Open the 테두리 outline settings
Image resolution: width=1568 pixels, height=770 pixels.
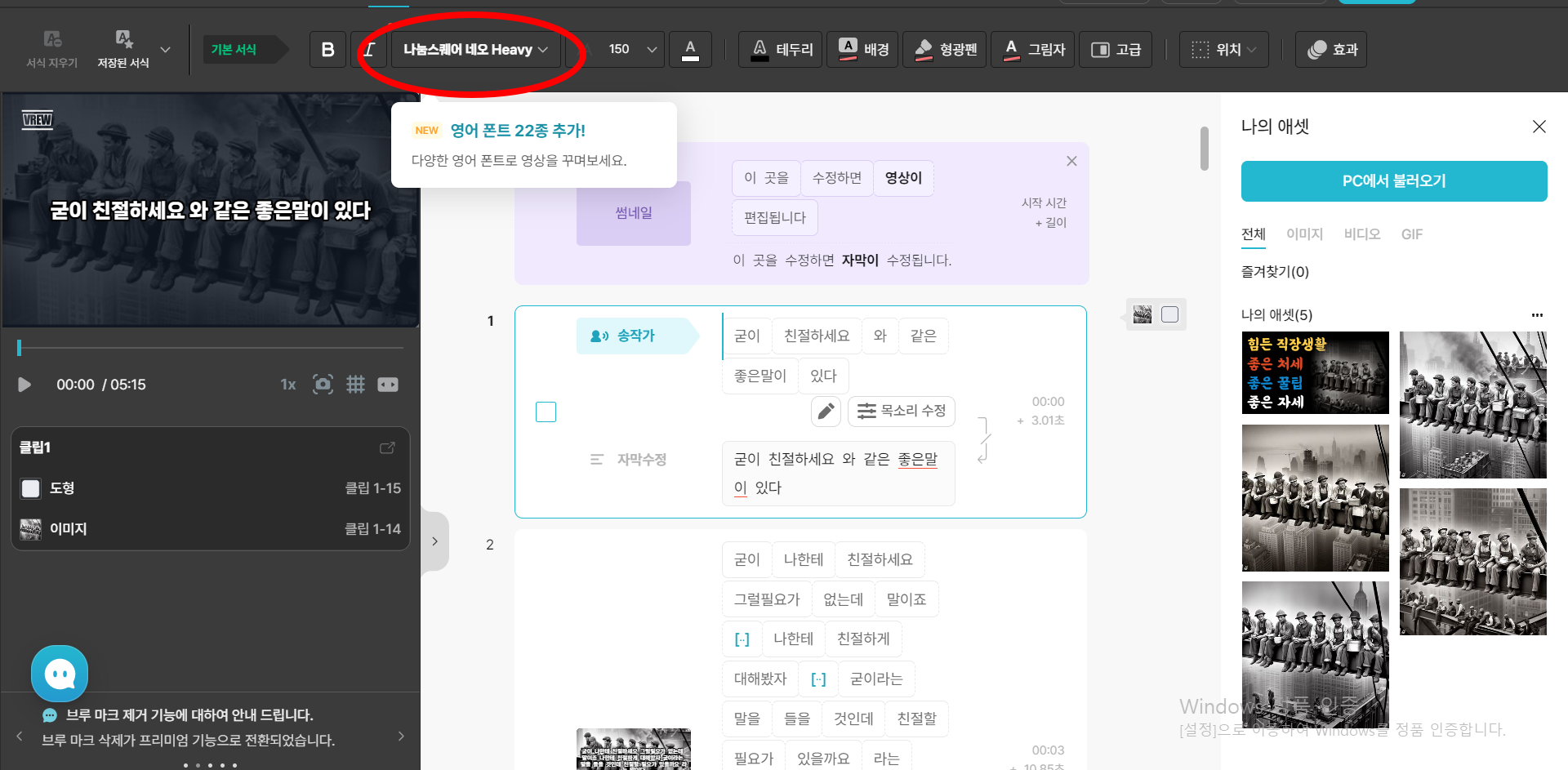point(781,50)
